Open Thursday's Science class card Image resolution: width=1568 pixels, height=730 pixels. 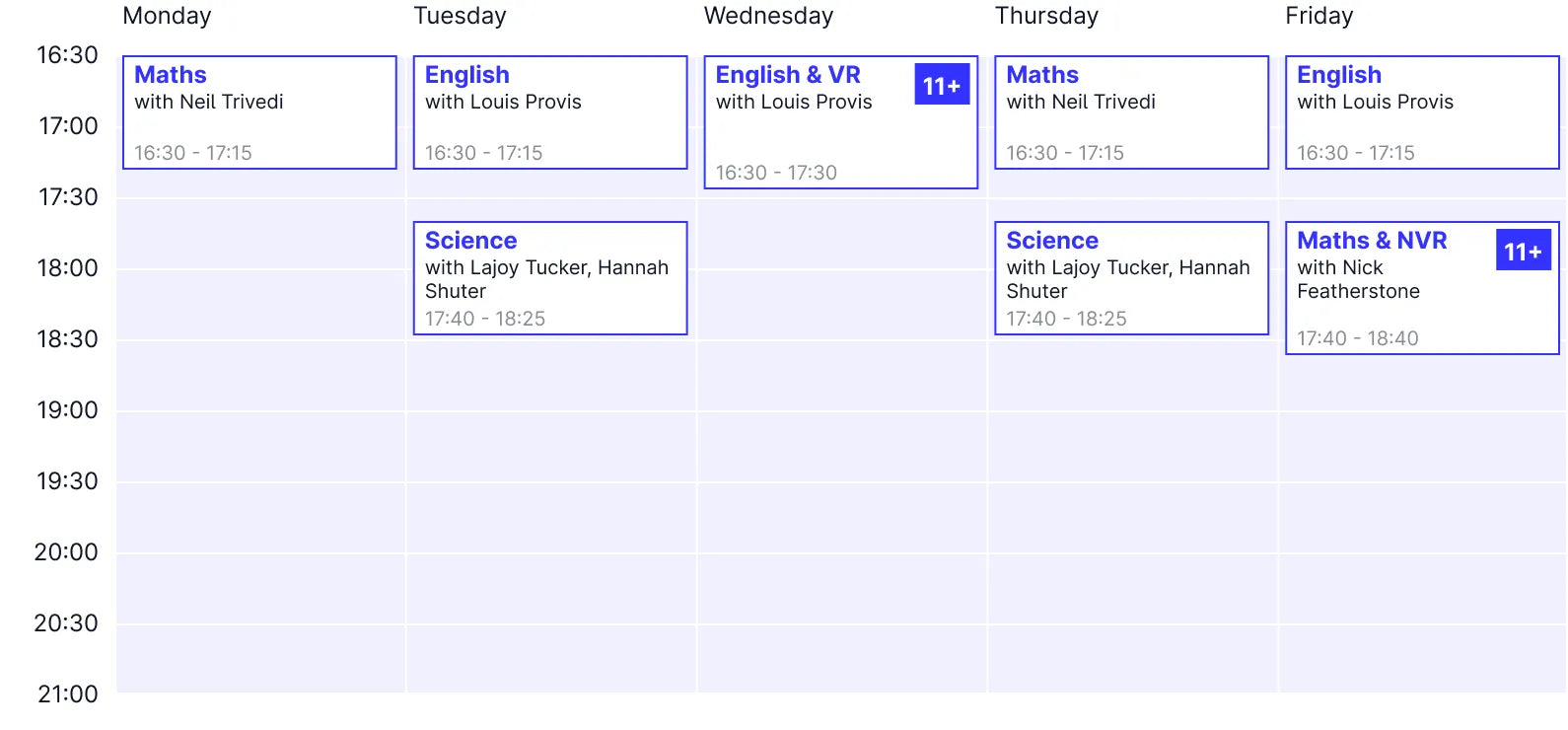click(x=1131, y=278)
